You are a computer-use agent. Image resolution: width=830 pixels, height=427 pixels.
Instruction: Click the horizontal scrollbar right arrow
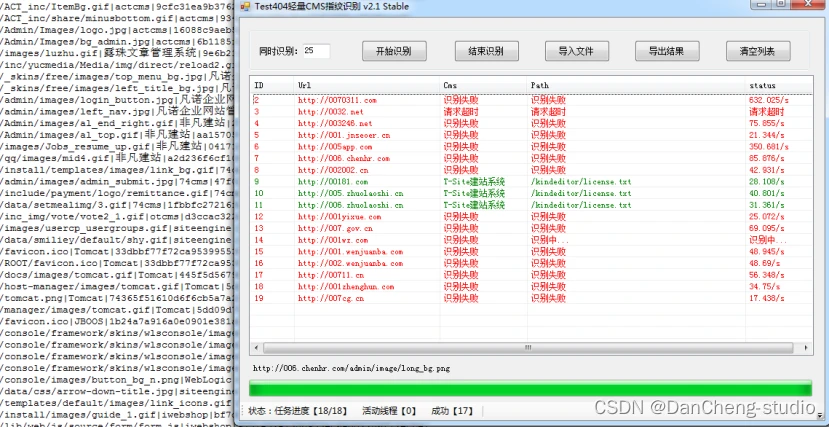click(808, 349)
